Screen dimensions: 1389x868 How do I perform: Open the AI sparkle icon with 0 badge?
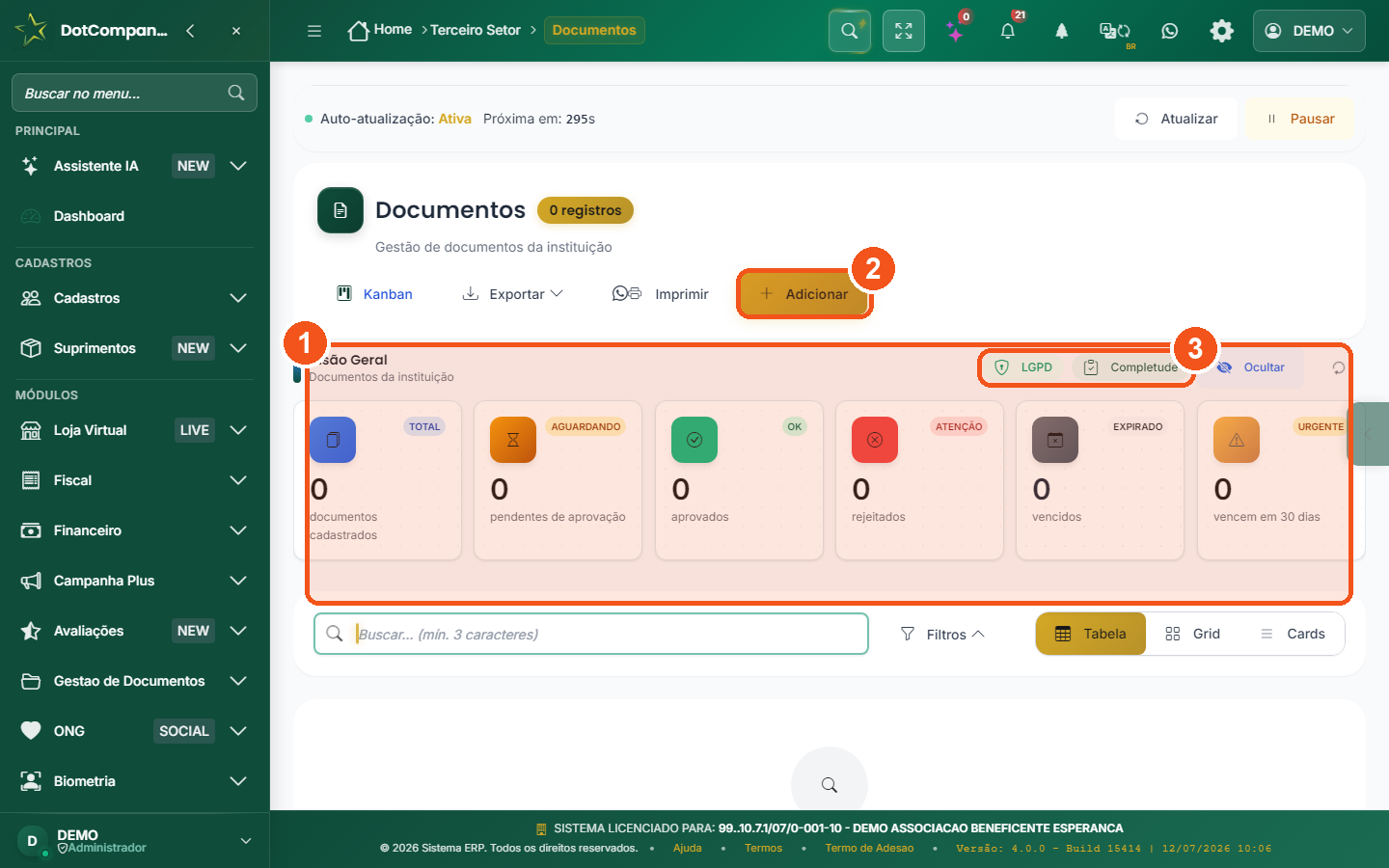pyautogui.click(x=955, y=31)
